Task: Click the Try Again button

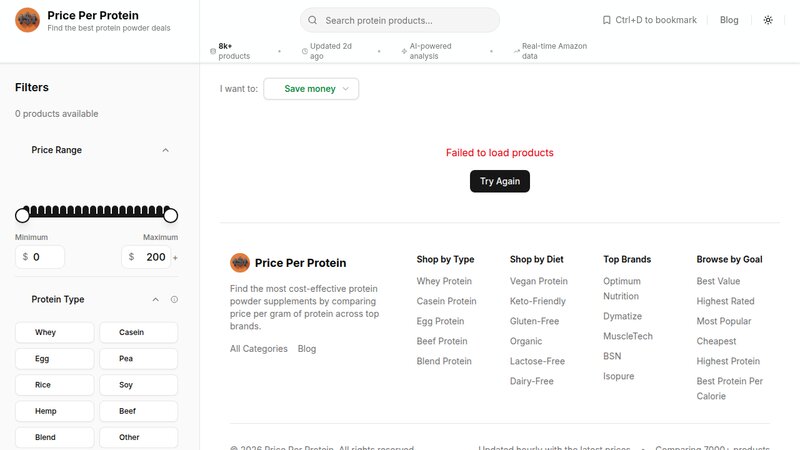Action: [500, 181]
